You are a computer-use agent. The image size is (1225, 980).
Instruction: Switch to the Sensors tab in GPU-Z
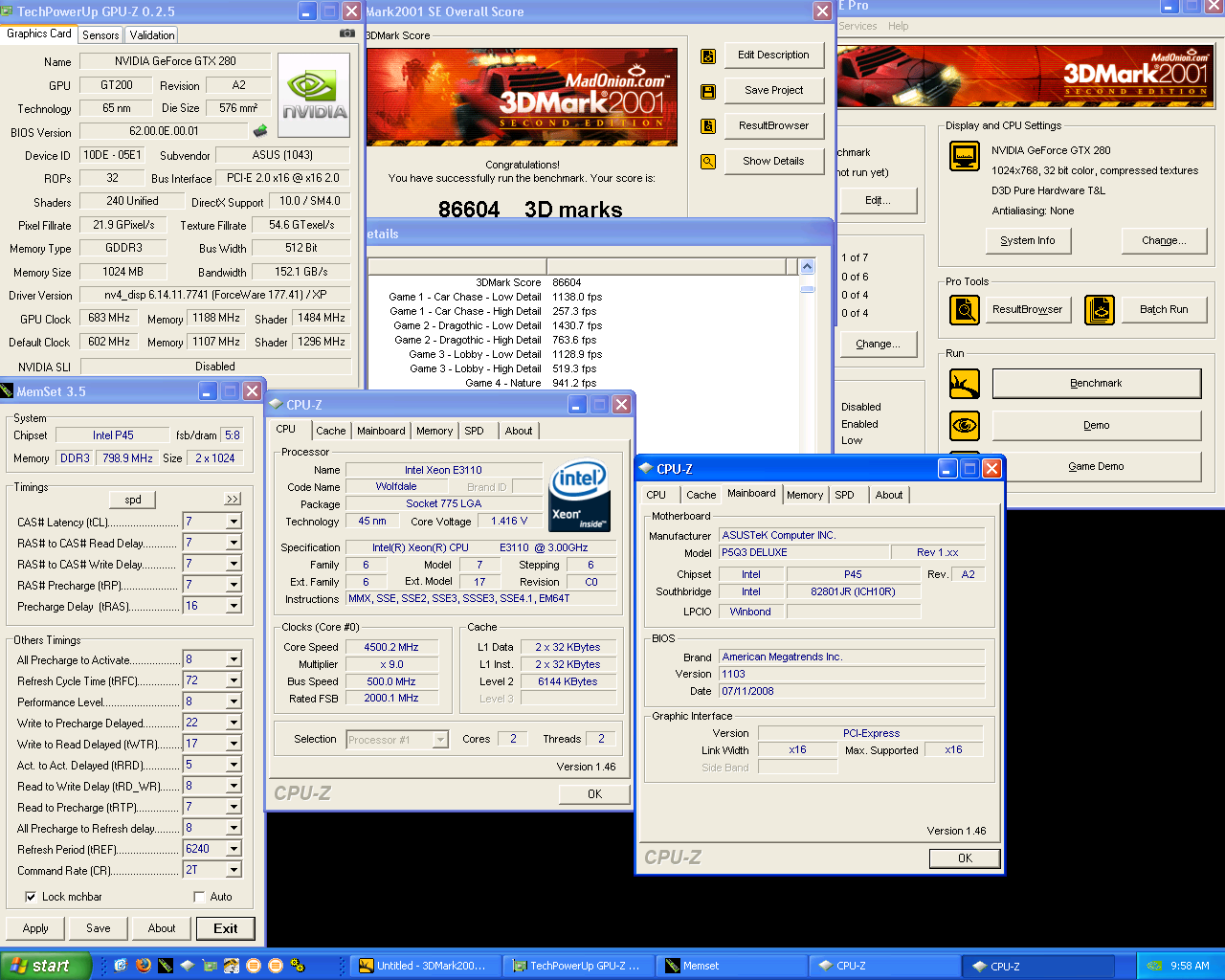click(100, 34)
